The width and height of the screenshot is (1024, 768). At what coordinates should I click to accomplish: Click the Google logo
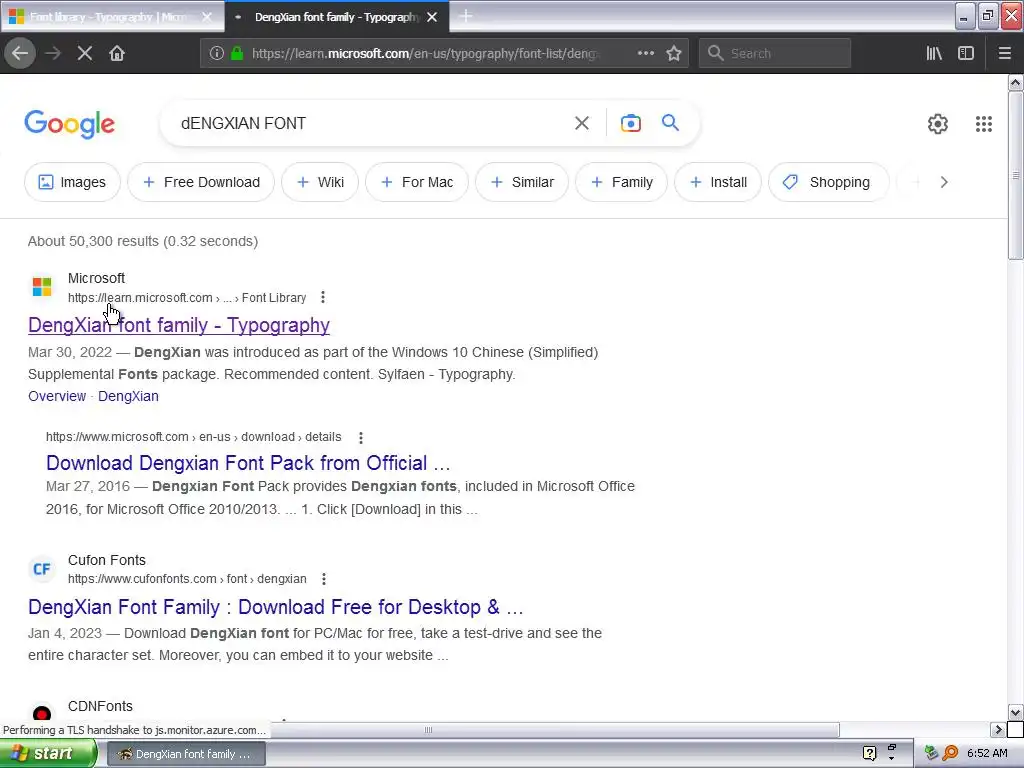70,124
